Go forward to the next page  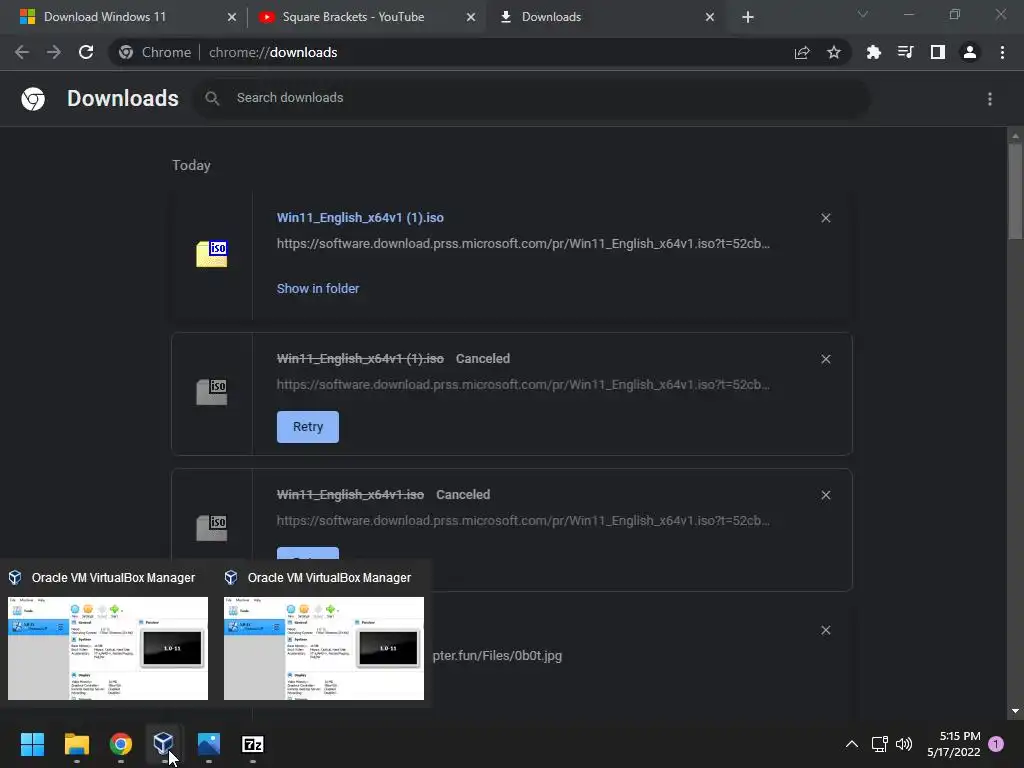coord(54,52)
